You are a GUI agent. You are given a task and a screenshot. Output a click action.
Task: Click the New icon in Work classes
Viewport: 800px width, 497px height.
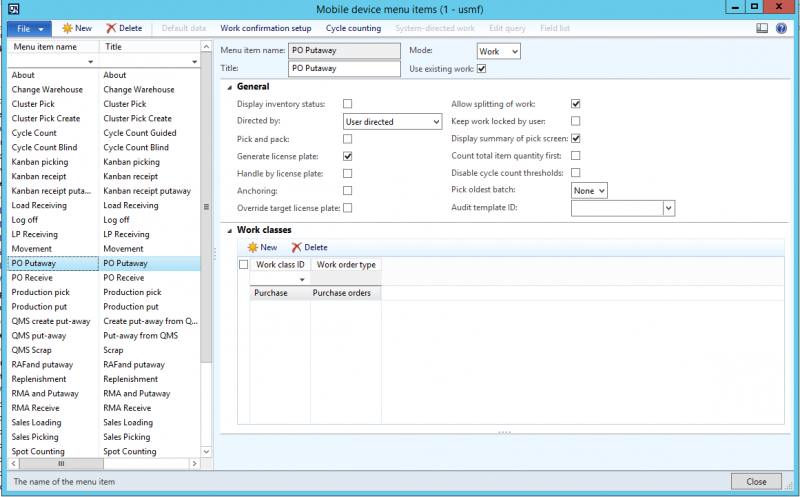click(253, 247)
